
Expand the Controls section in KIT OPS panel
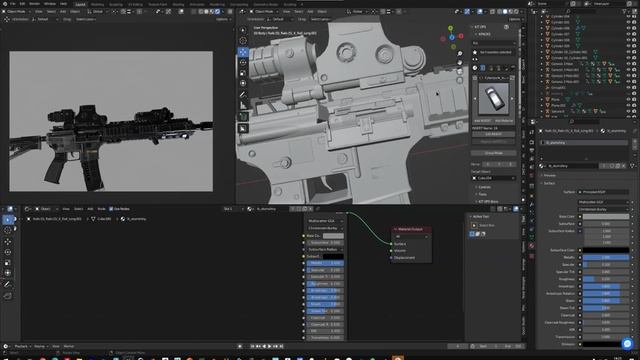pyautogui.click(x=483, y=187)
